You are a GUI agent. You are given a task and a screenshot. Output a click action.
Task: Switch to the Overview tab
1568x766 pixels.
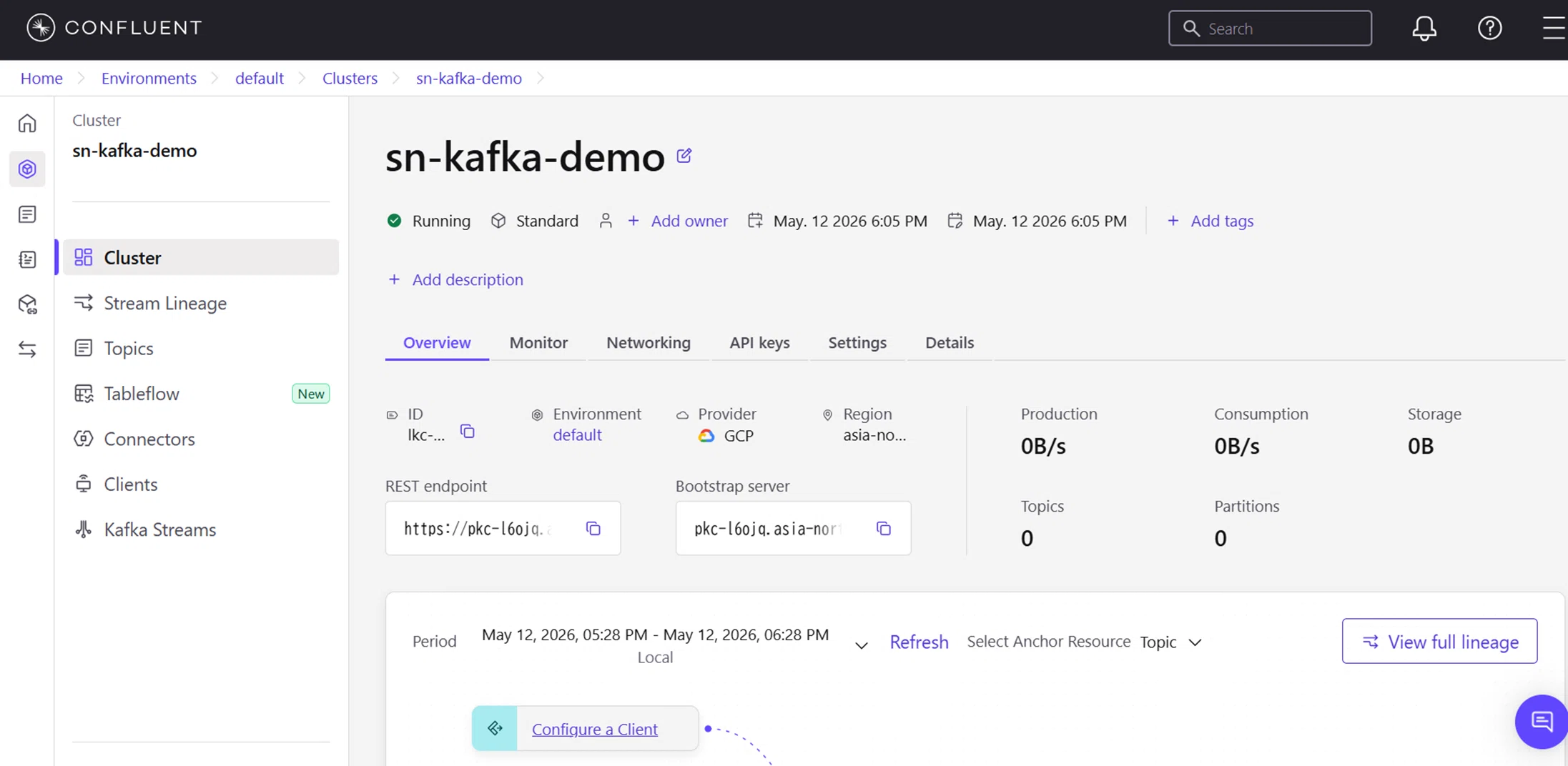click(437, 342)
